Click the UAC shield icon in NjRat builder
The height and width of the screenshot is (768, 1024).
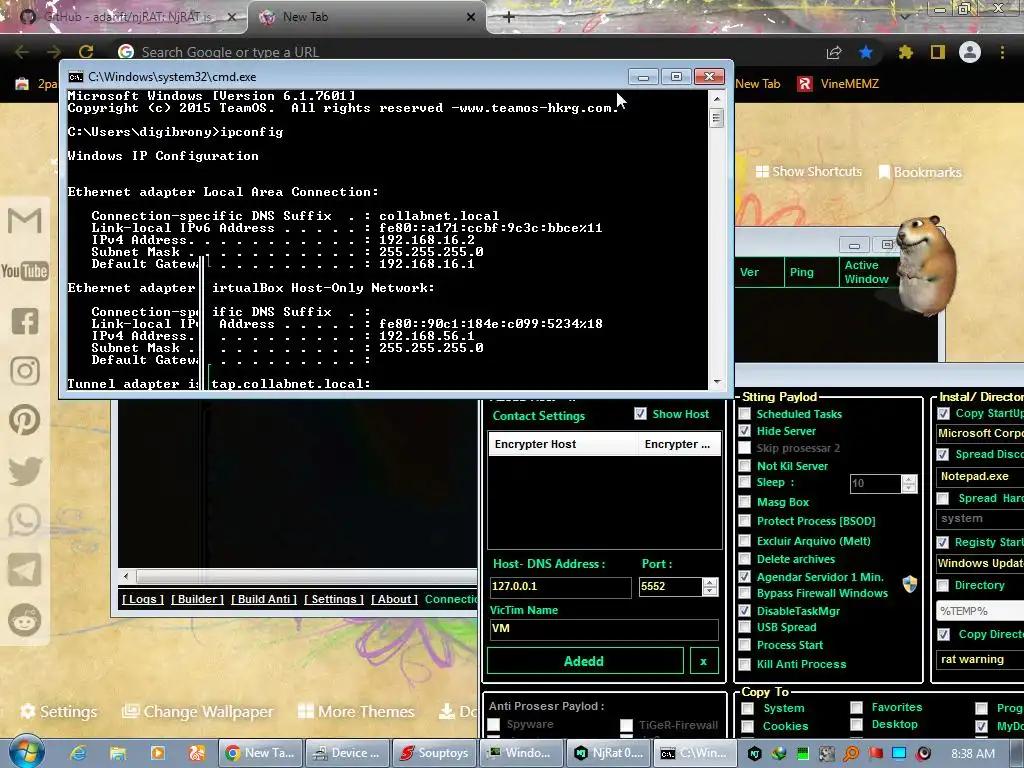(x=910, y=584)
